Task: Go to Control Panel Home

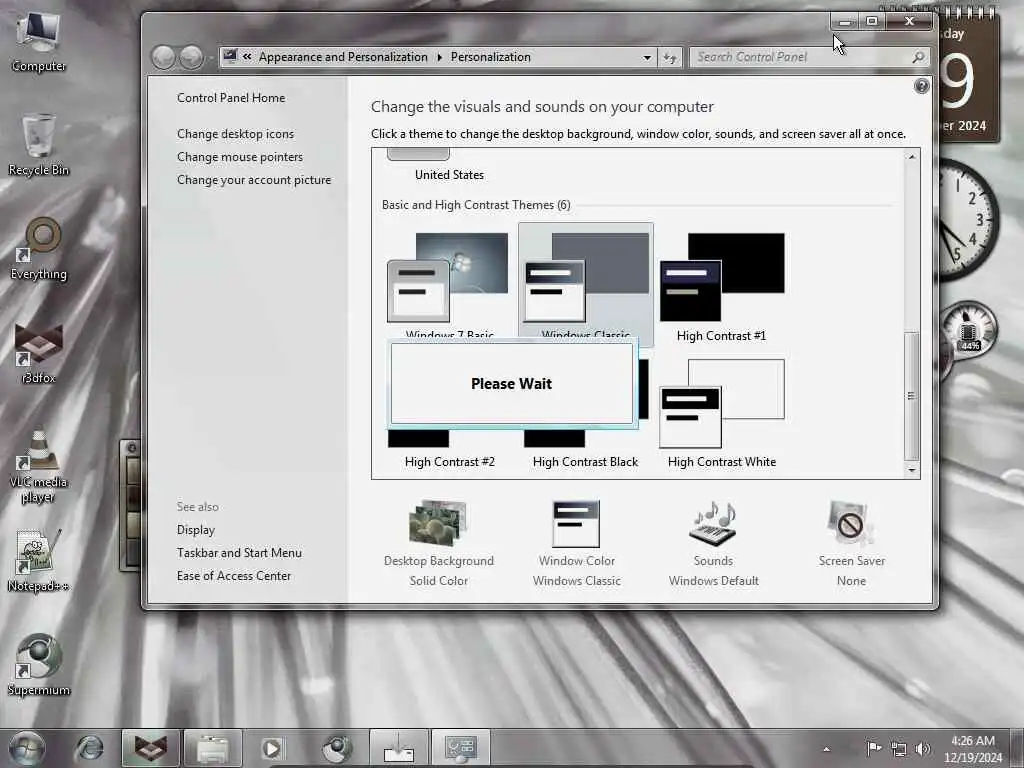Action: [x=231, y=98]
